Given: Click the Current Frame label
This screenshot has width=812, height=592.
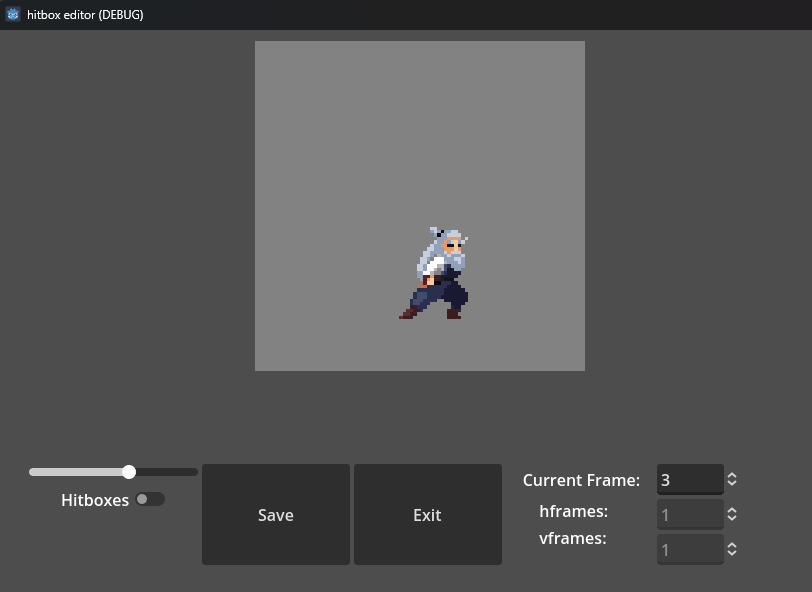Looking at the screenshot, I should tap(581, 480).
